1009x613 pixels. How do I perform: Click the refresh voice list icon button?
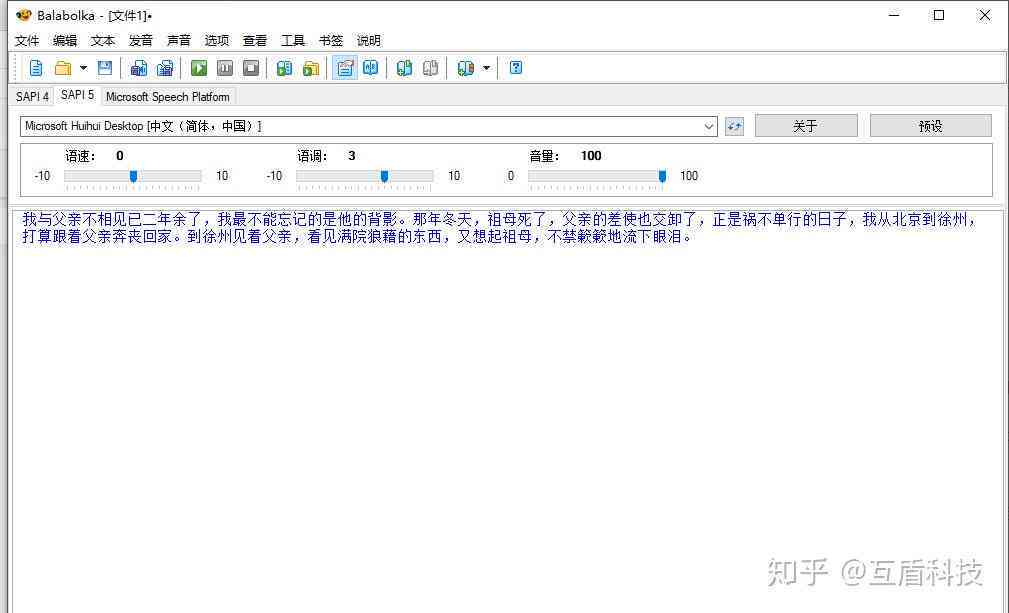[734, 126]
